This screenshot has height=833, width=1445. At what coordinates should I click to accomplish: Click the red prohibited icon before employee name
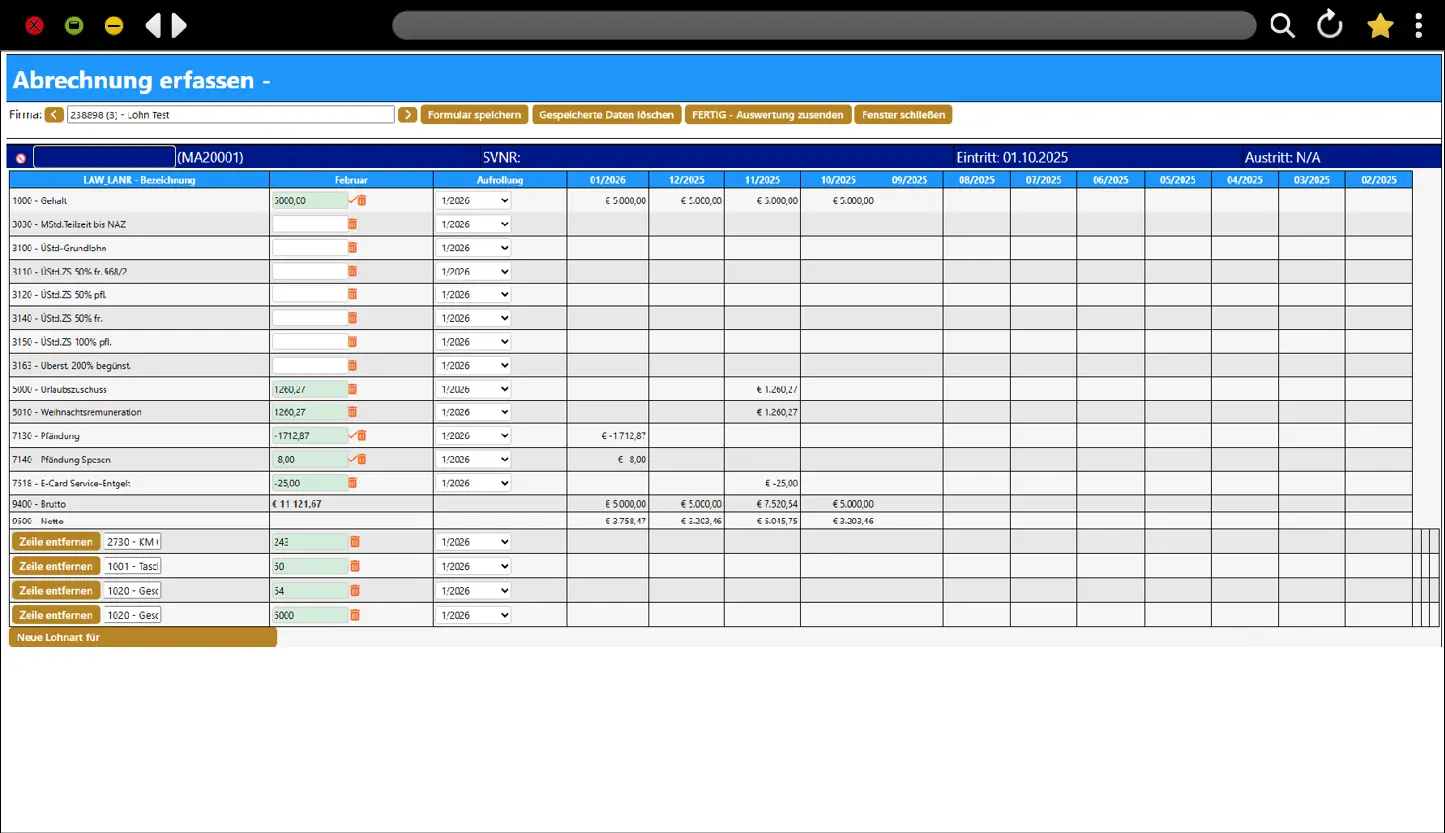click(x=21, y=158)
